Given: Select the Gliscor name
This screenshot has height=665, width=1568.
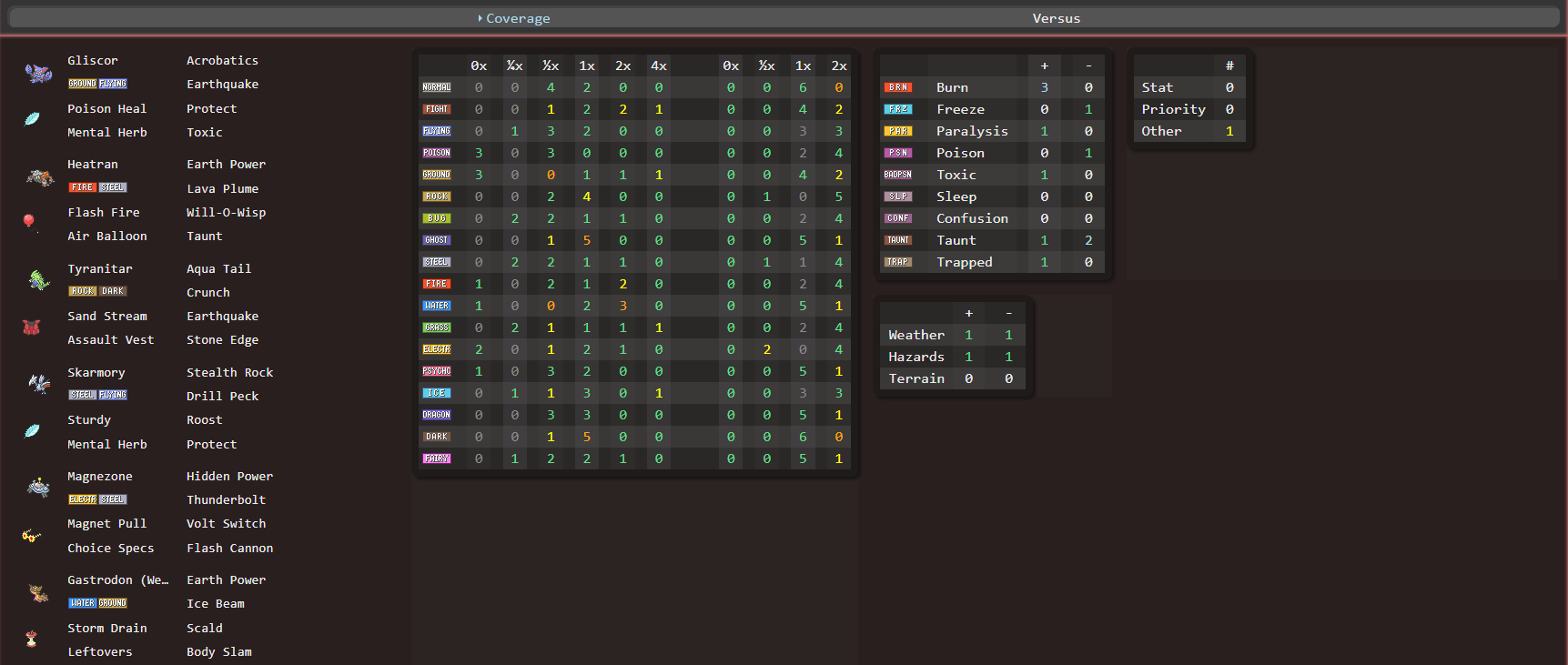Looking at the screenshot, I should tap(93, 61).
